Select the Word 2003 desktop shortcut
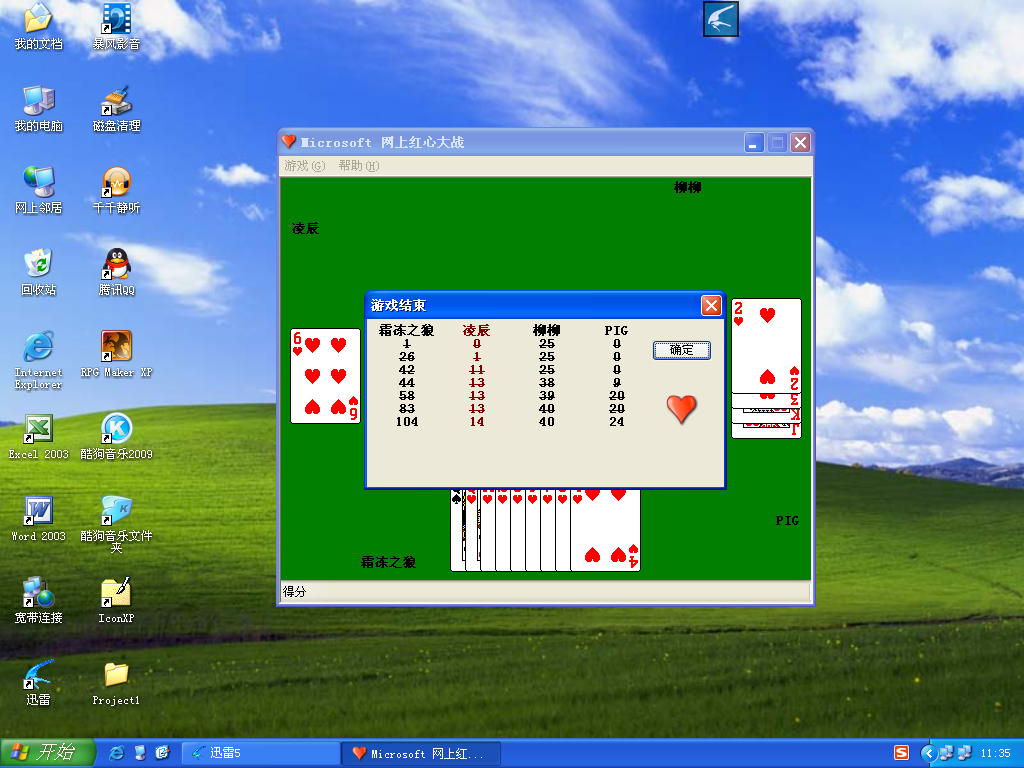1024x768 pixels. (x=39, y=519)
